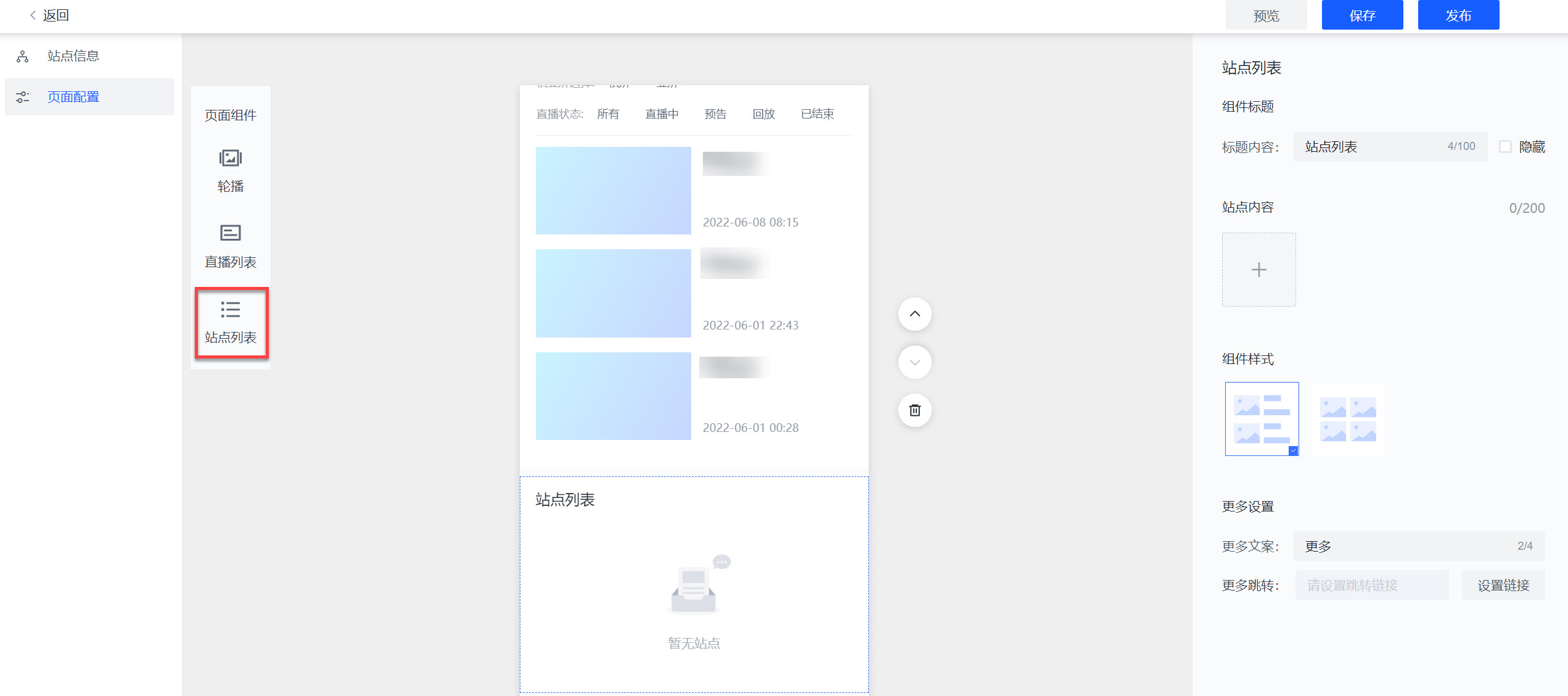Click the 2022-06-01 00:28 timestamp
1568x696 pixels.
pos(750,428)
